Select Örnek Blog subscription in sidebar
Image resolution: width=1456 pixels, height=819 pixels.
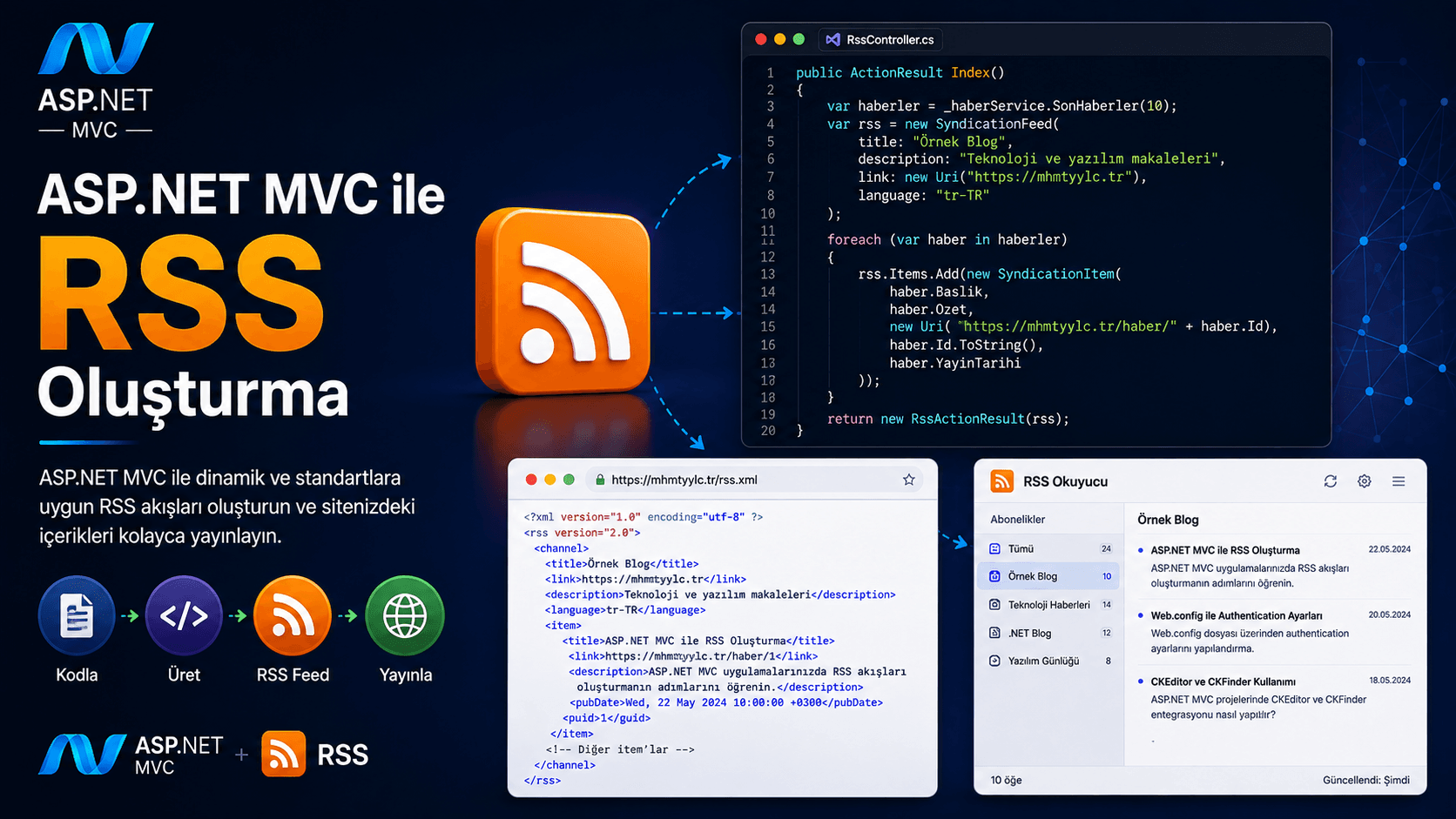tap(1050, 576)
